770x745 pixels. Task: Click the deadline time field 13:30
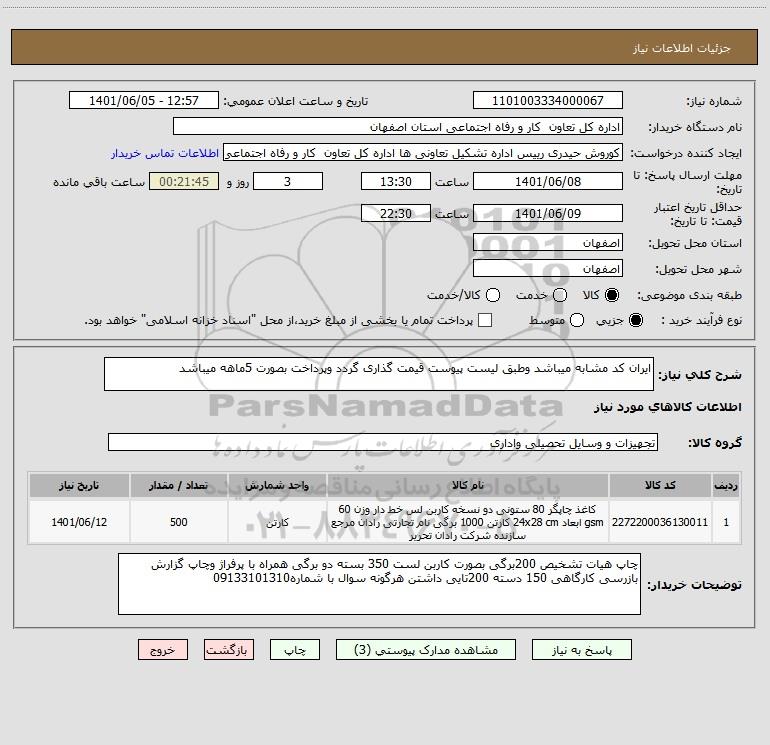point(396,181)
